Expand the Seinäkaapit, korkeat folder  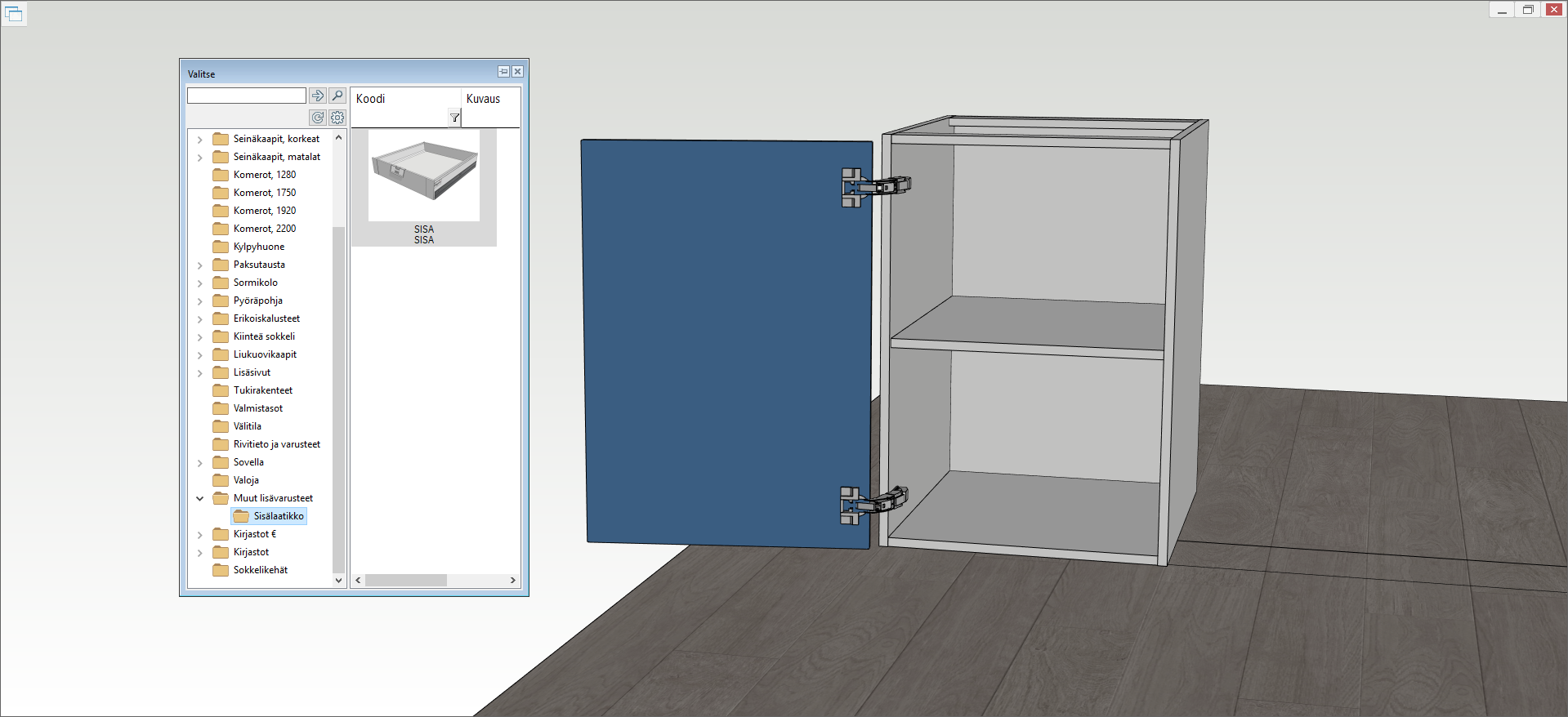(200, 140)
